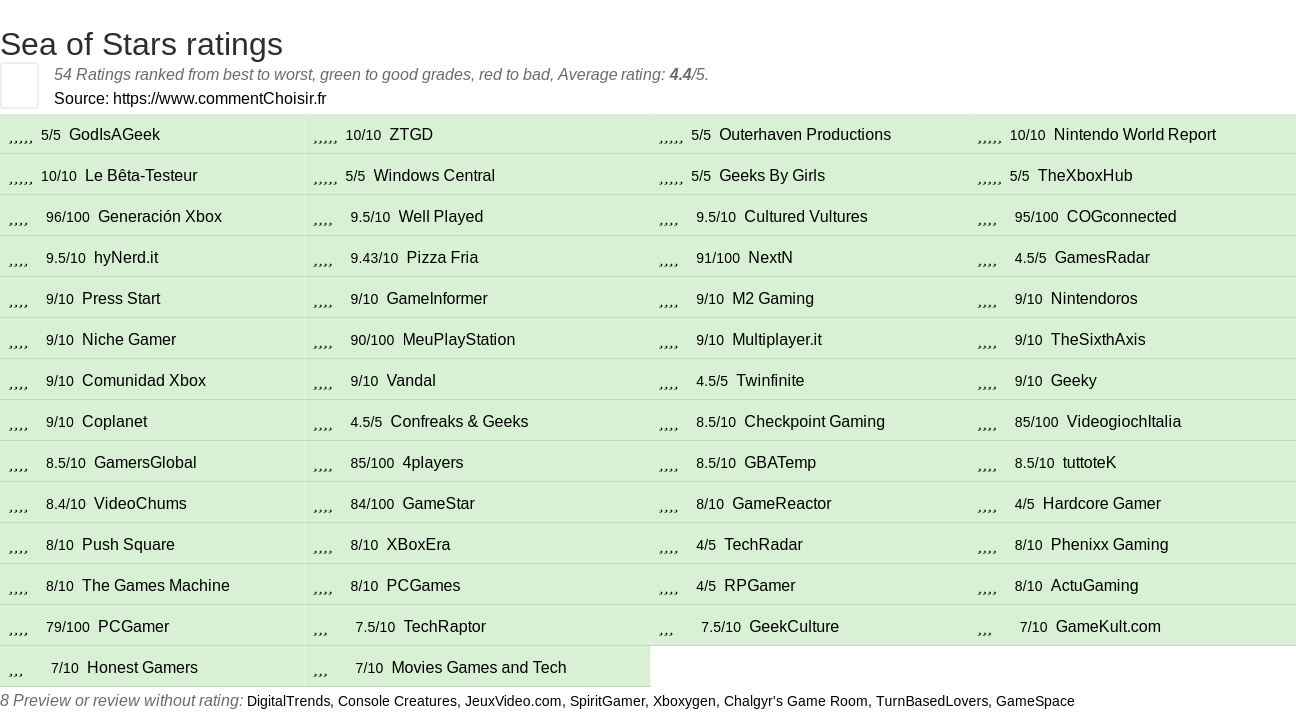Click the TurnBasedLovers review link
1296x712 pixels.
[931, 701]
